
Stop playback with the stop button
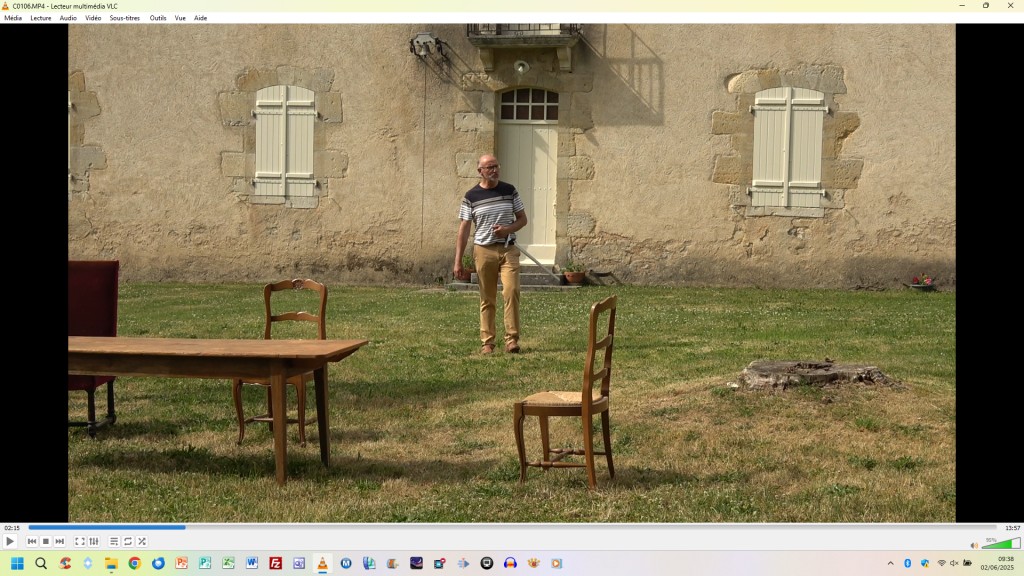coord(46,541)
